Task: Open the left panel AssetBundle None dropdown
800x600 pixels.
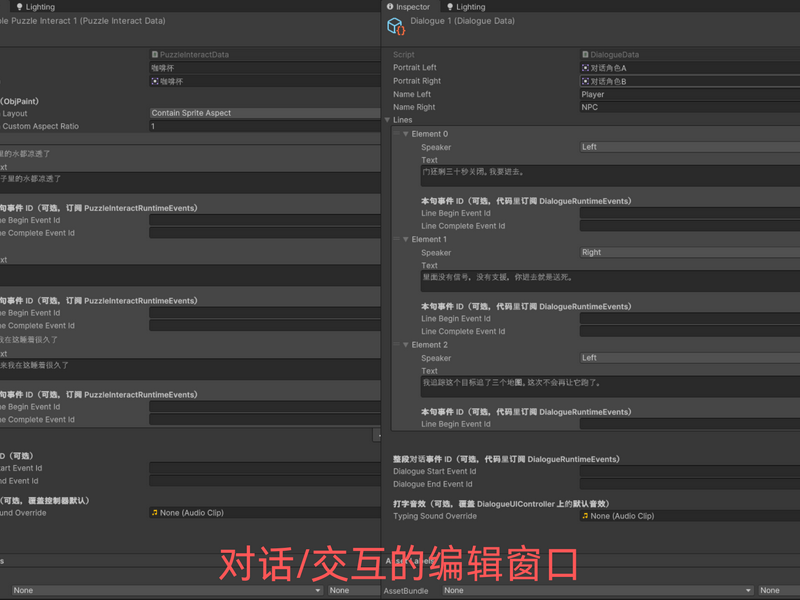Action: point(167,590)
